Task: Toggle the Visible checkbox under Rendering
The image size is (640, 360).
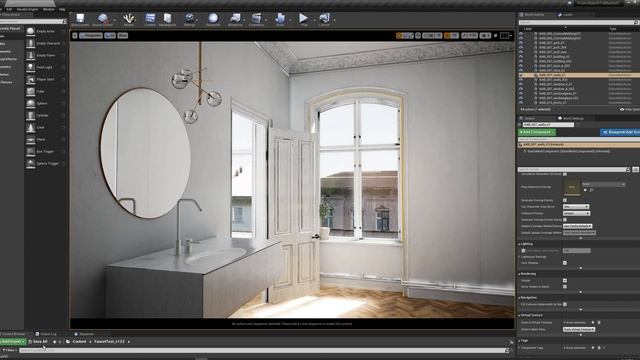Action: 565,280
